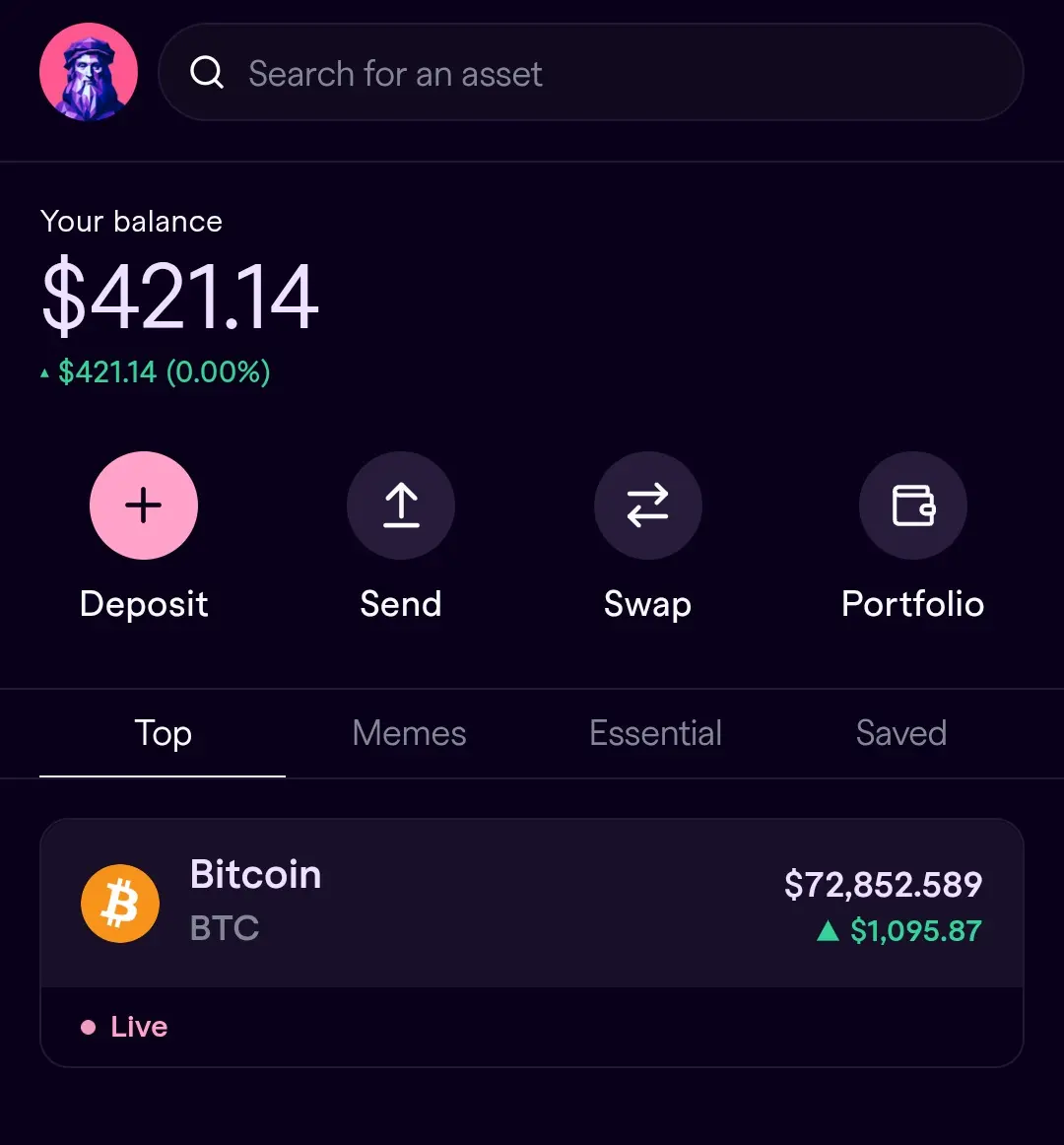Switch to the Memes tab
Viewport: 1064px width, 1145px height.
tap(409, 733)
